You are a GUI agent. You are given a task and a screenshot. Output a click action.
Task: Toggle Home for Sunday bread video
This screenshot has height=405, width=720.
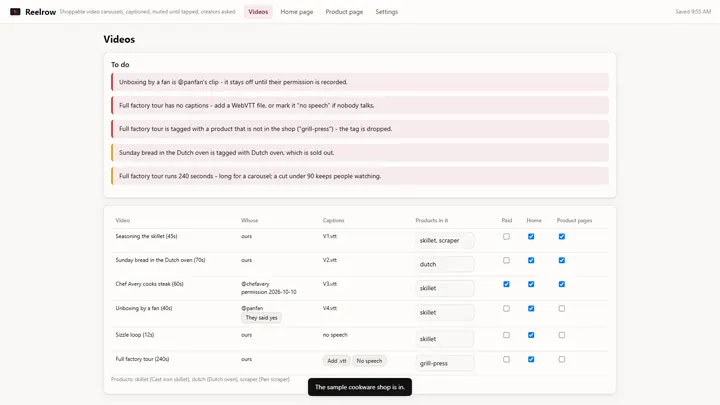point(531,260)
